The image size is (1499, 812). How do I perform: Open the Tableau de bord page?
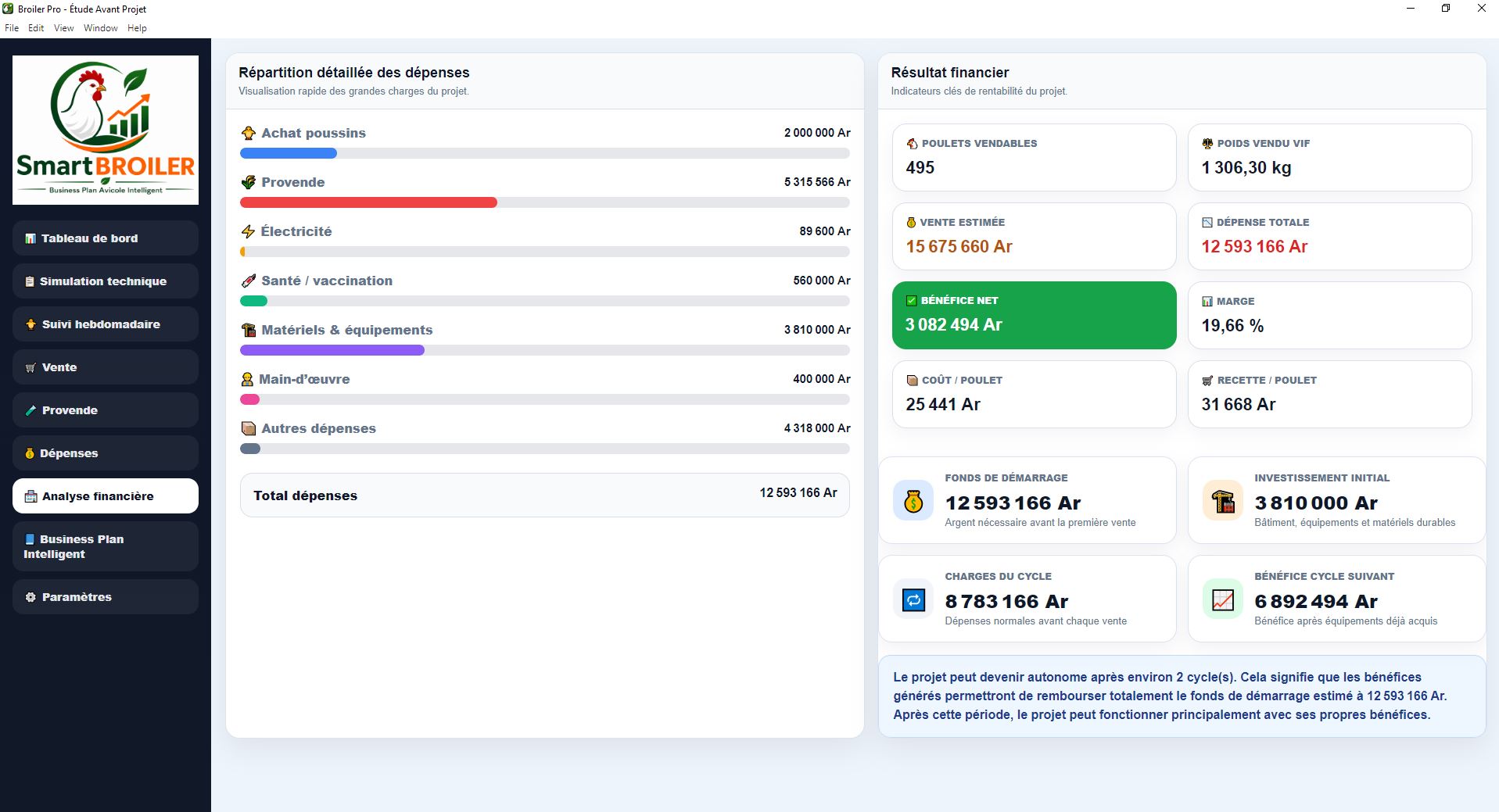[106, 238]
